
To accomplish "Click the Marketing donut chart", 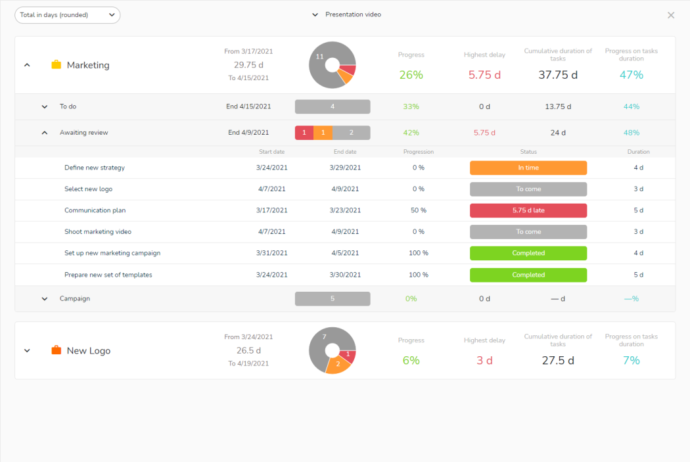I will [332, 65].
